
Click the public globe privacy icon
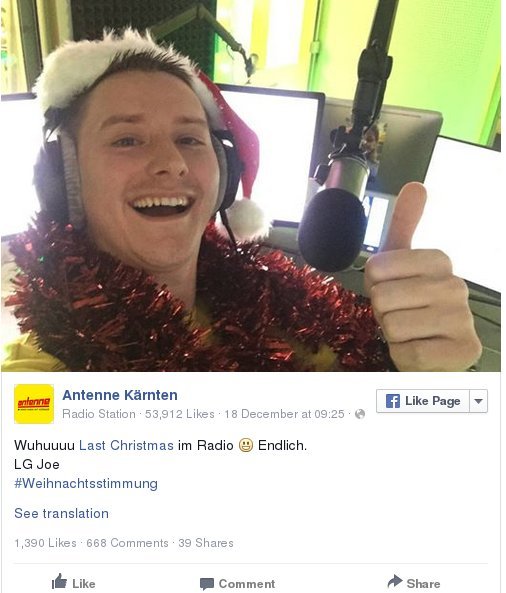[360, 414]
